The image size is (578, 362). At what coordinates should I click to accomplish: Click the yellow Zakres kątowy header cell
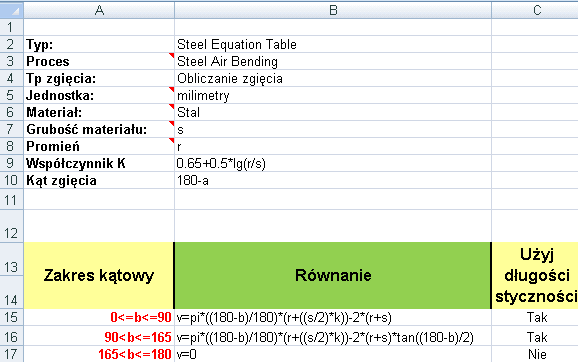click(99, 275)
